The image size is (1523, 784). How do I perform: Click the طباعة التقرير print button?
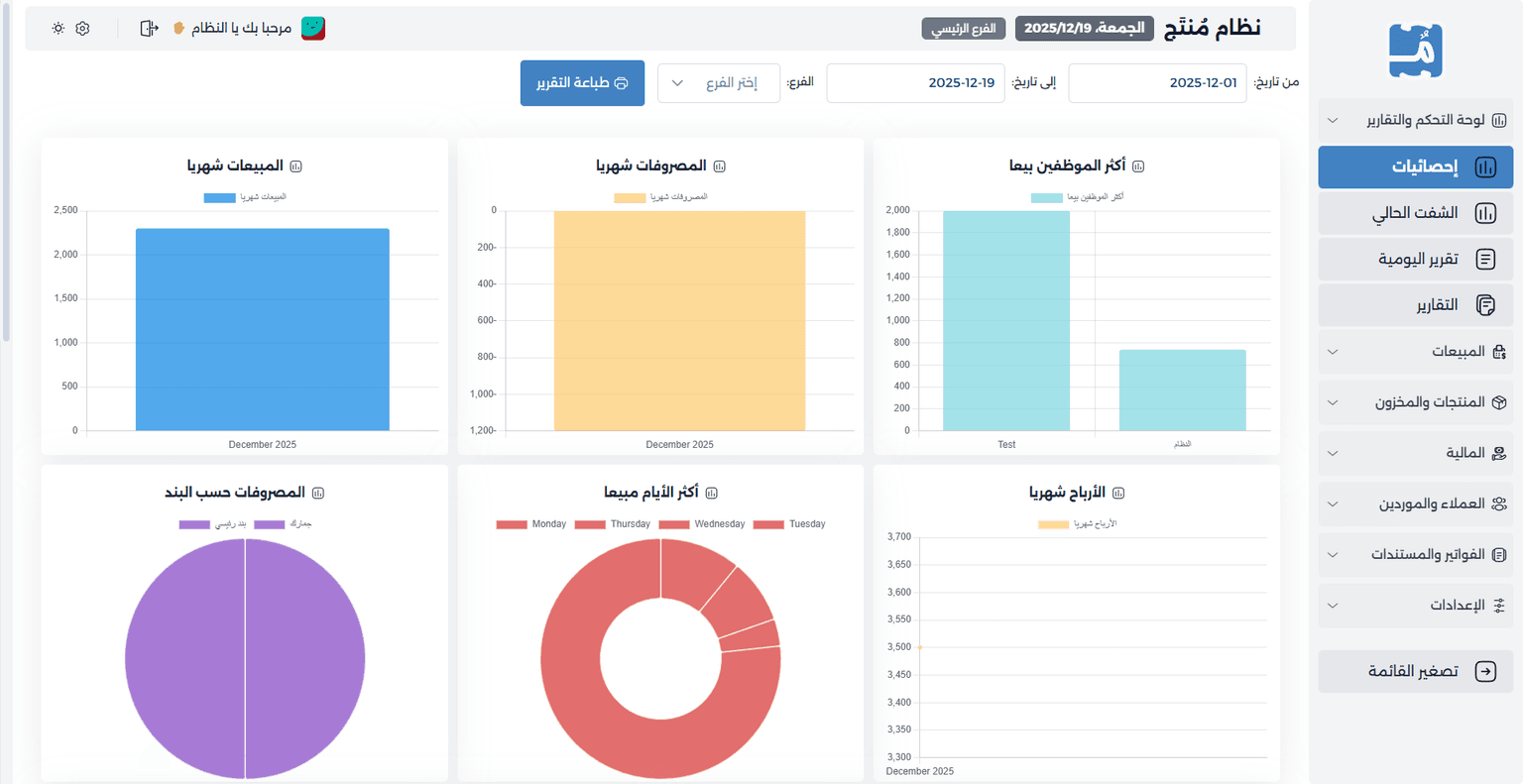coord(582,83)
